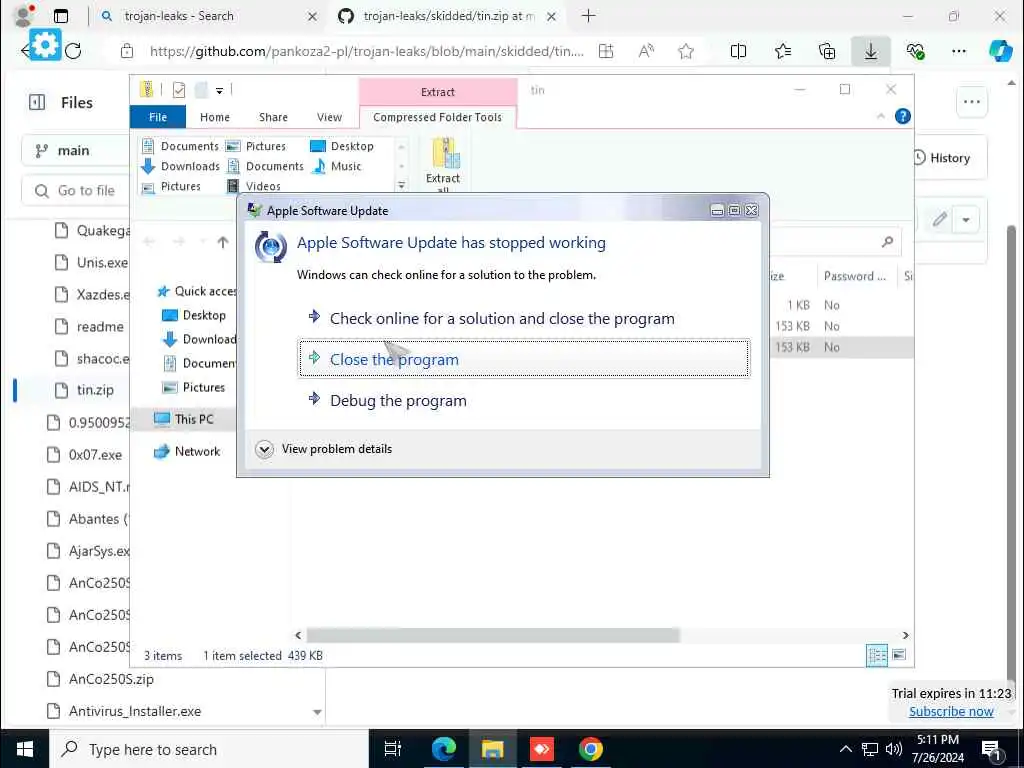Open Chrome from taskbar
The height and width of the screenshot is (768, 1024).
(590, 749)
